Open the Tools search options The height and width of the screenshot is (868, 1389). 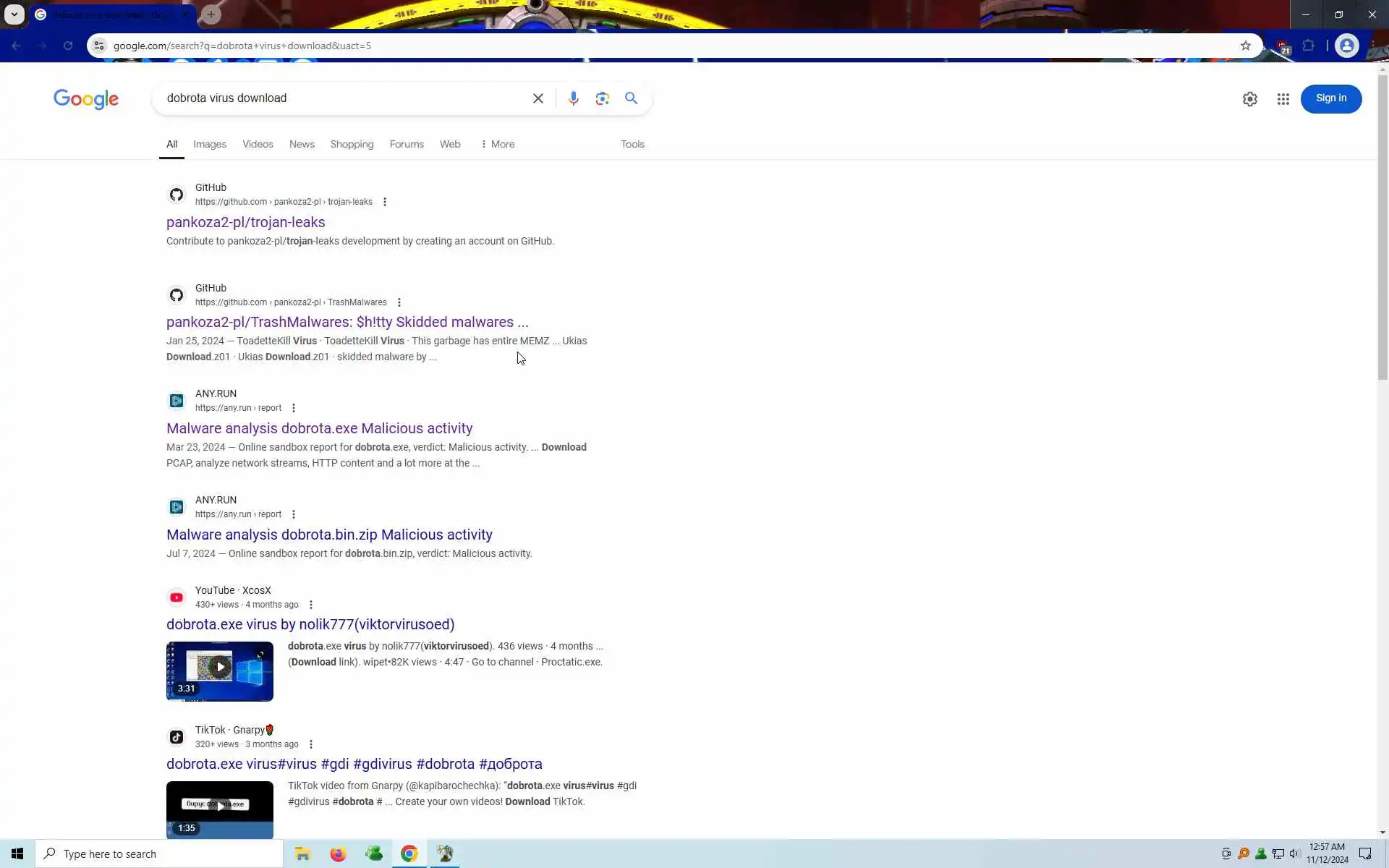coord(632,144)
